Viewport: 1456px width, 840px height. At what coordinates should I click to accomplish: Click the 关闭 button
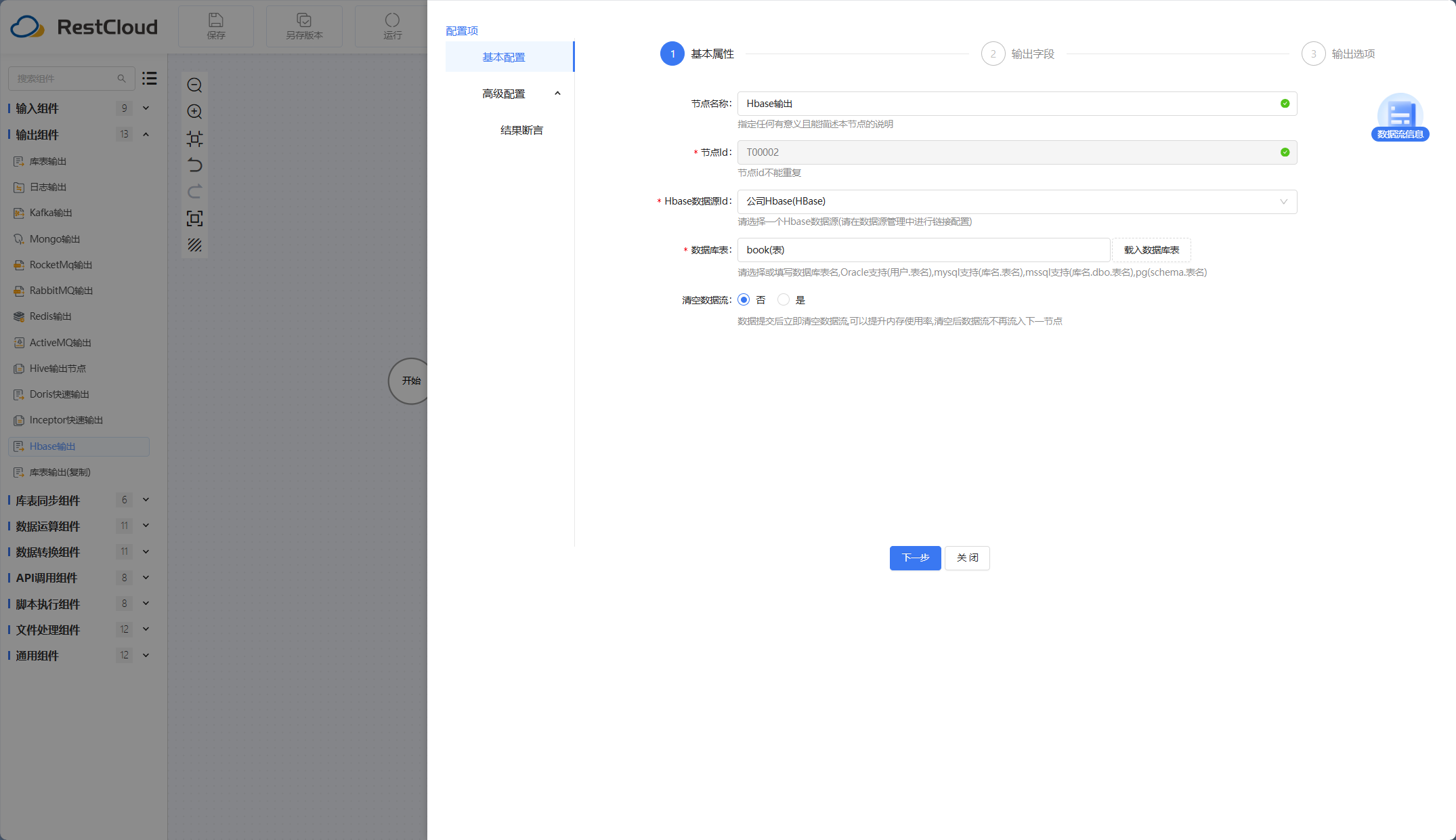[x=967, y=558]
